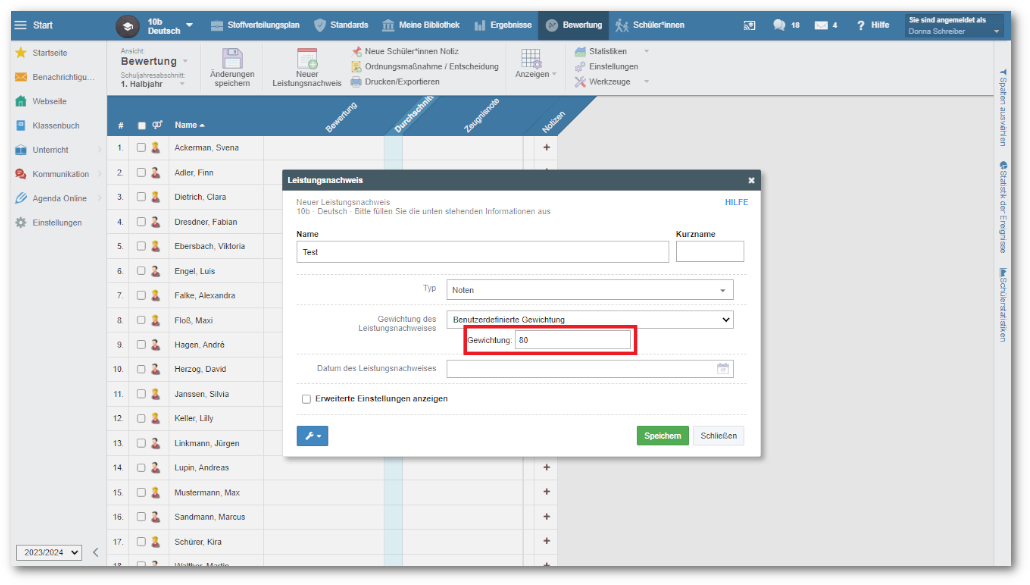Open the wrench tools button in dialog
1030x585 pixels.
[x=312, y=436]
